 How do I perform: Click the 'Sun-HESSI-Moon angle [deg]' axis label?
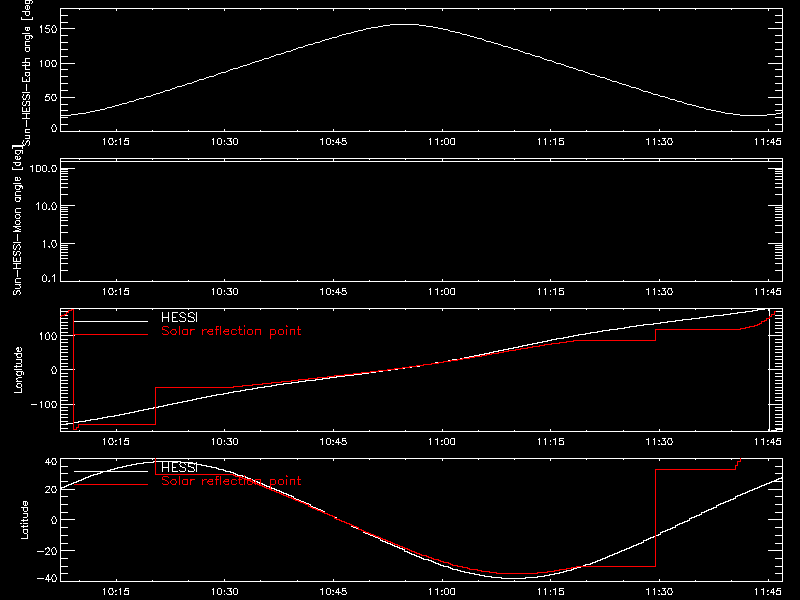[x=18, y=220]
